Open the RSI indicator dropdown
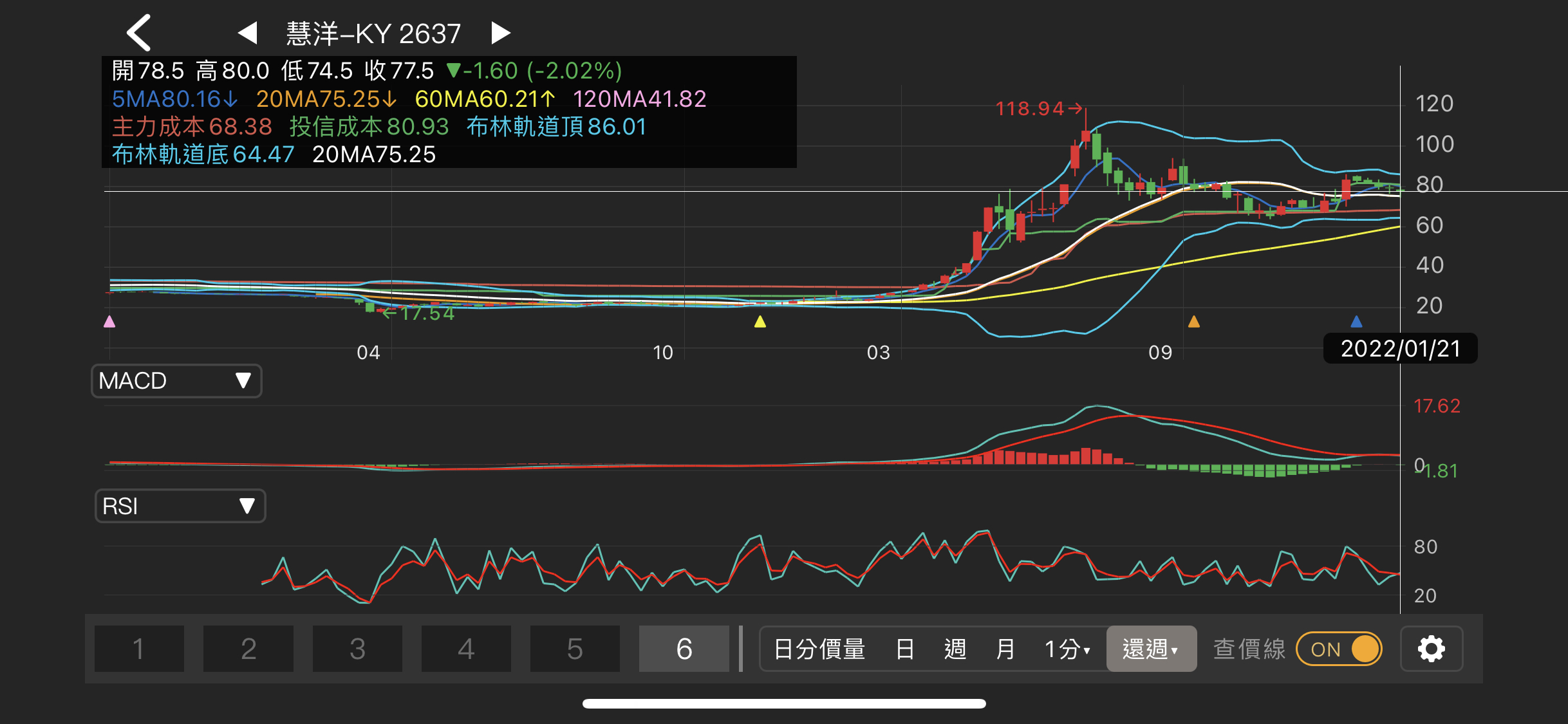Image resolution: width=1568 pixels, height=724 pixels. tap(180, 506)
